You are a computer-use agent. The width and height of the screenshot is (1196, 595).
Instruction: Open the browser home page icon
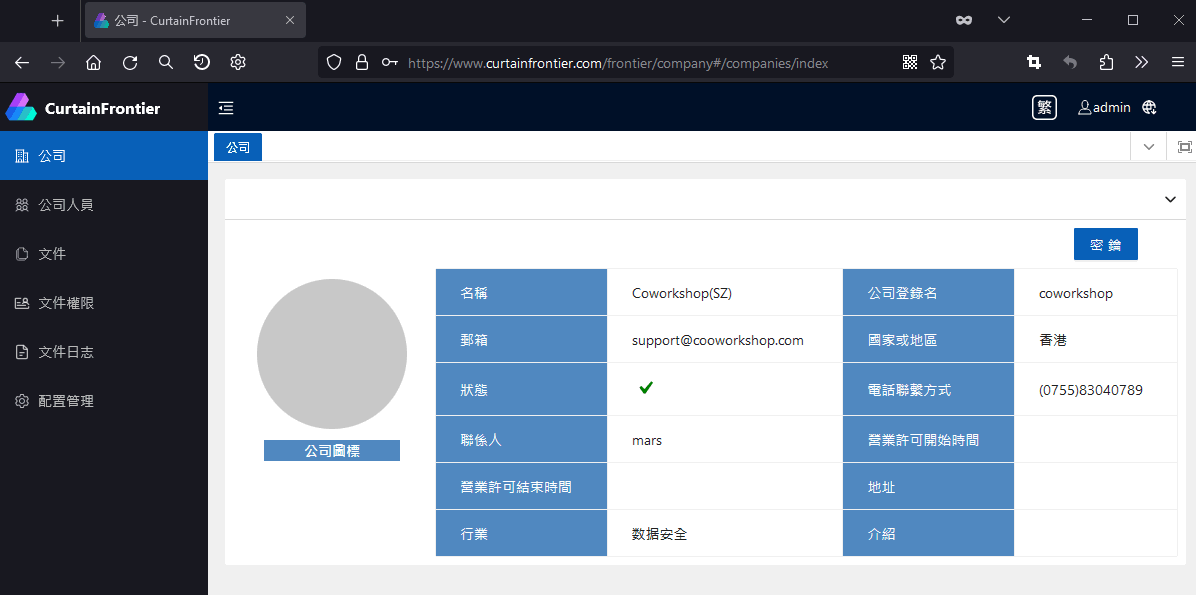pyautogui.click(x=94, y=63)
